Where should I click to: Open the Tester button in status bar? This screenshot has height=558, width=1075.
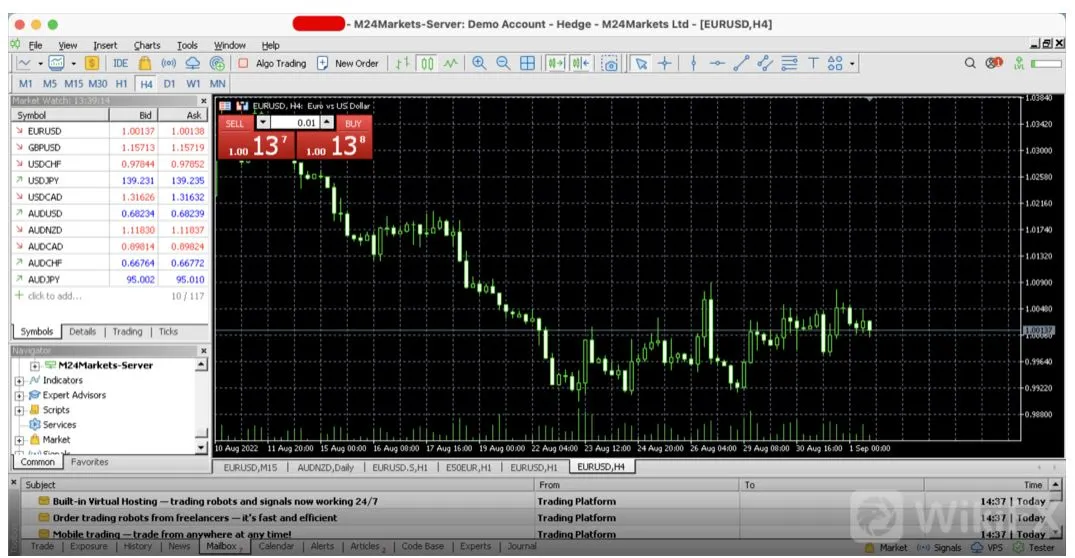point(1034,548)
